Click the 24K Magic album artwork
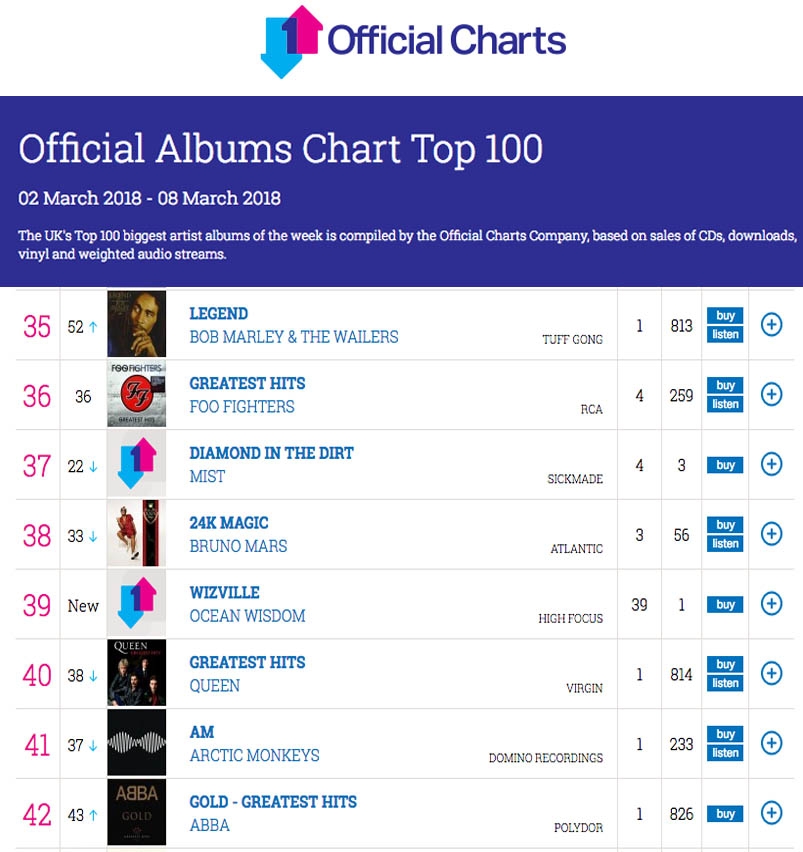 pos(136,534)
